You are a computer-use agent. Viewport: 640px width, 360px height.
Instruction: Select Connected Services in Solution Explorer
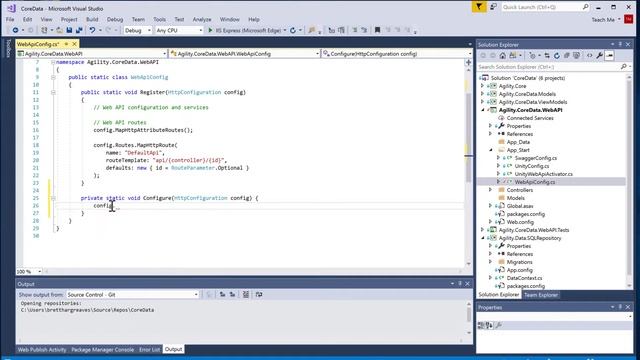pyautogui.click(x=530, y=118)
